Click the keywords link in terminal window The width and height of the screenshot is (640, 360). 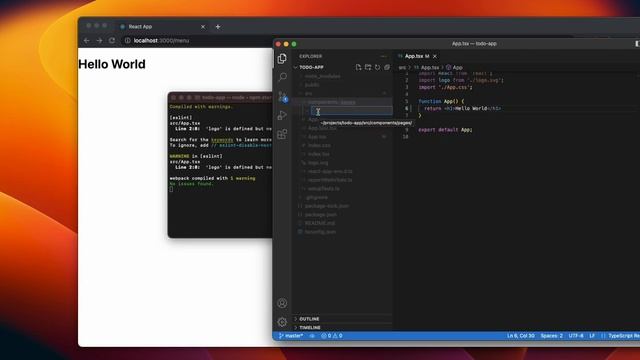(x=222, y=140)
